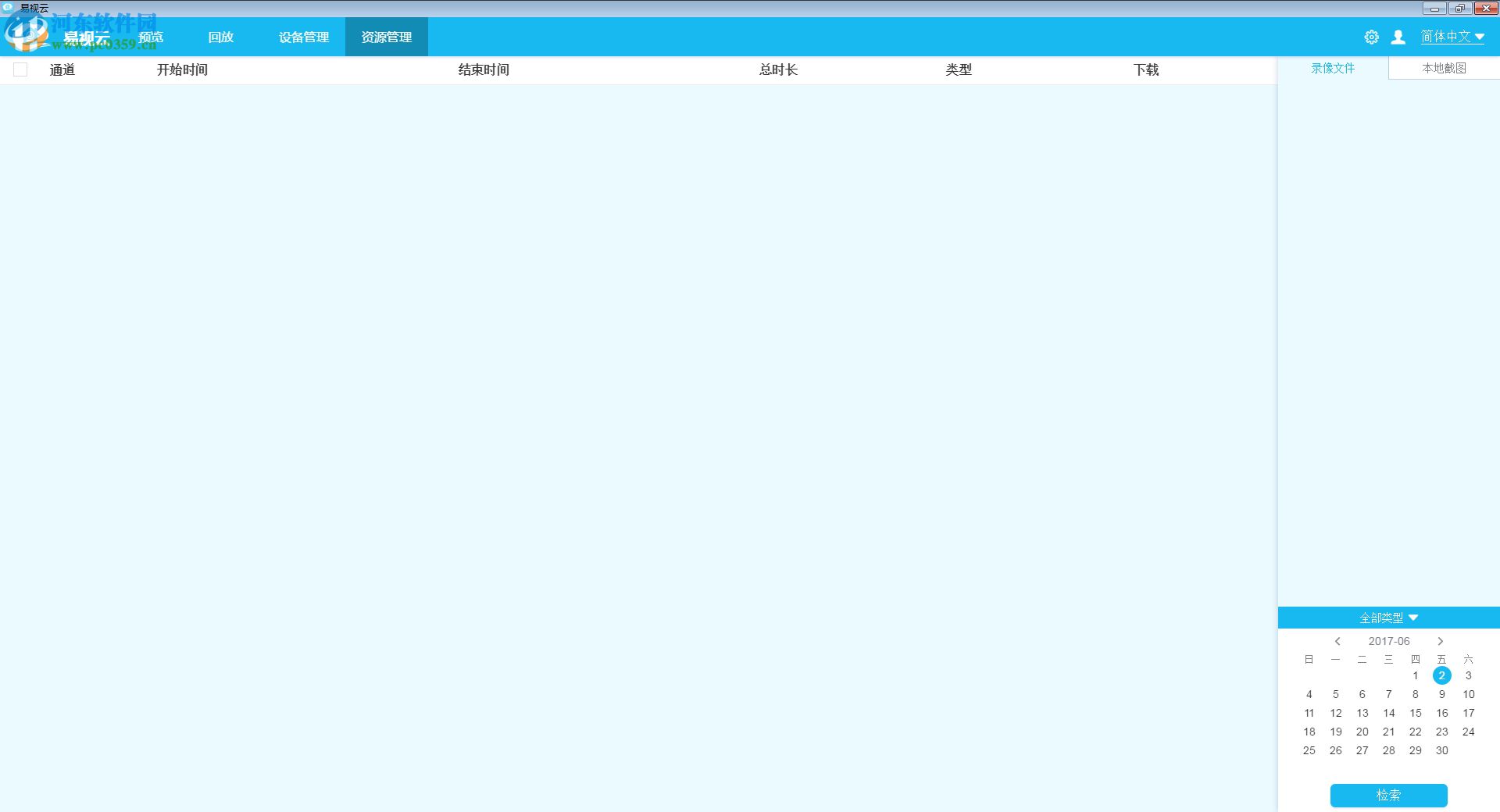
Task: Click the 通道 column header
Action: point(62,69)
